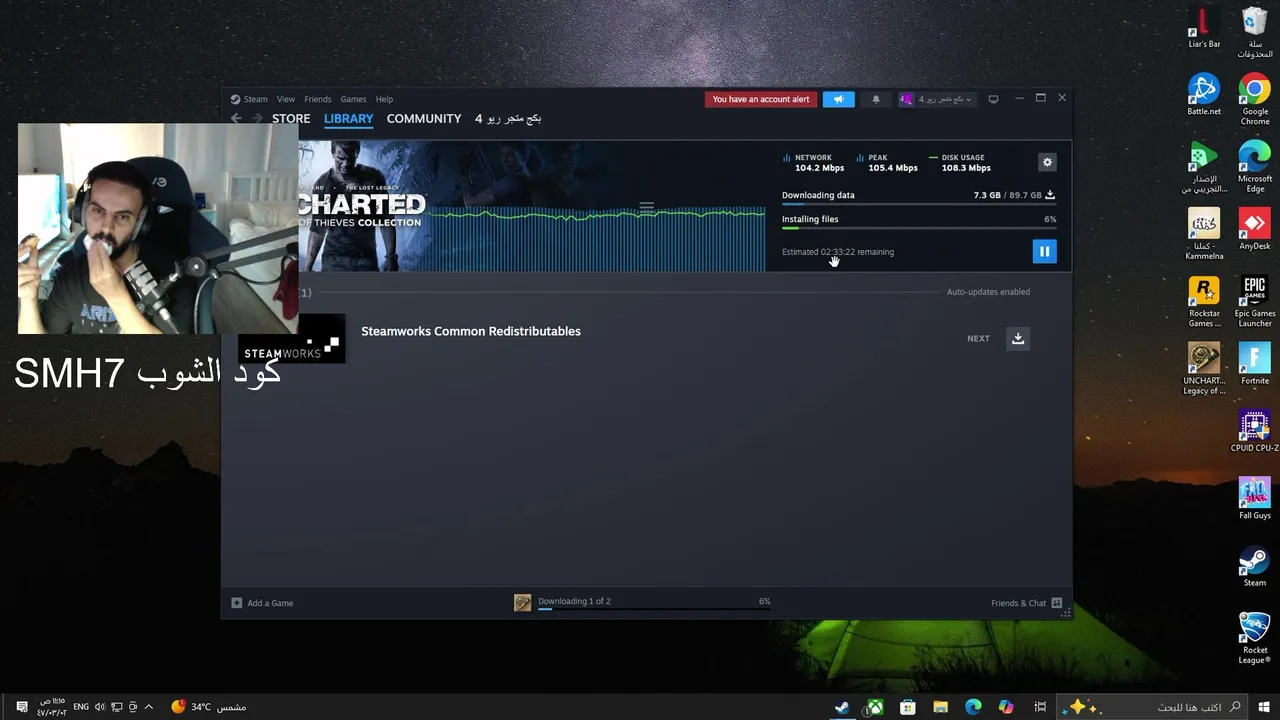Open the Arabic profile name tab

508,118
